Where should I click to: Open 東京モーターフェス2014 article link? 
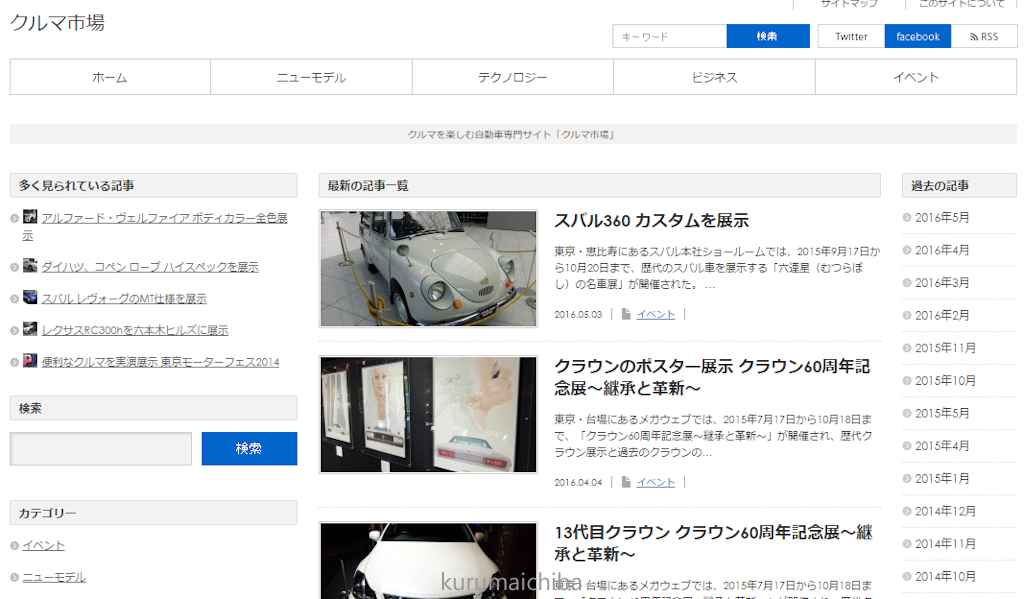161,362
